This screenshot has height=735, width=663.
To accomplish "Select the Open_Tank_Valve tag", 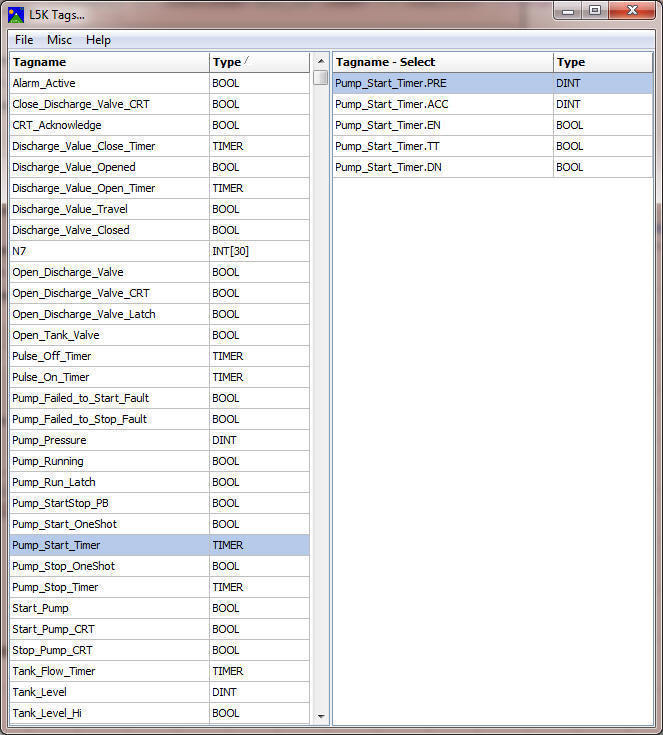I will (x=159, y=335).
